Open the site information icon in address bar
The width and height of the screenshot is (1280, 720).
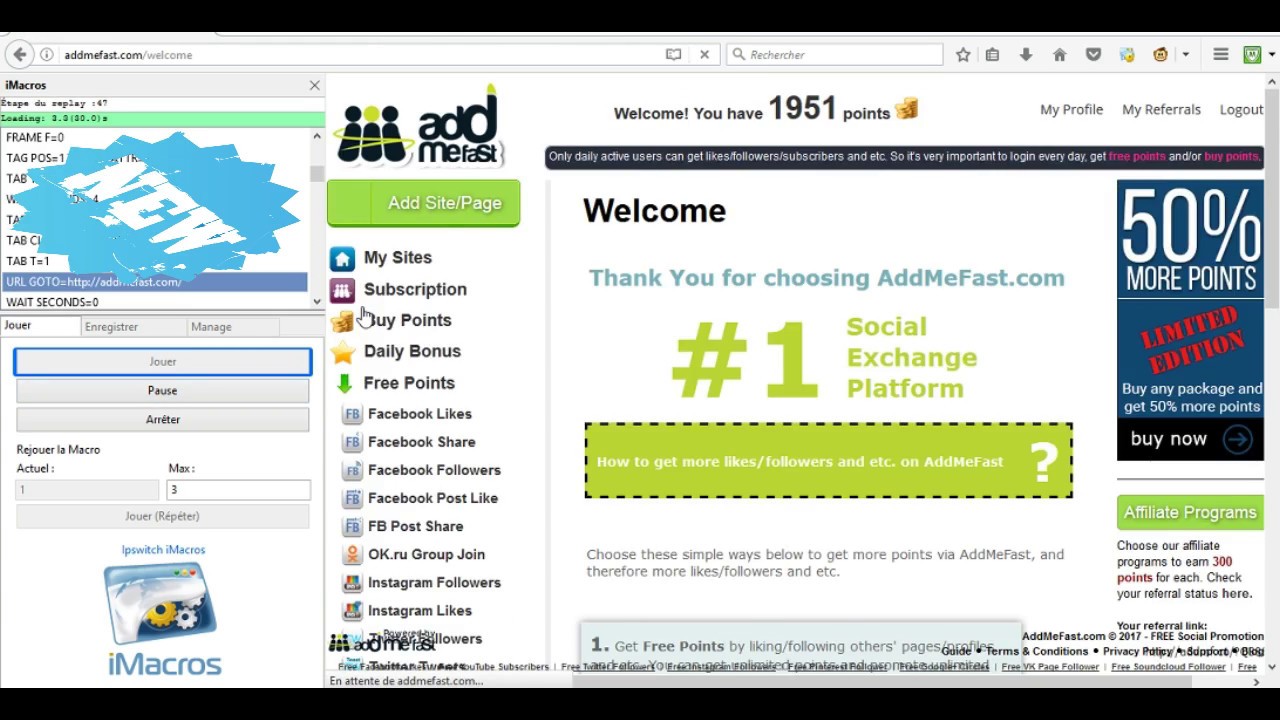click(x=46, y=55)
